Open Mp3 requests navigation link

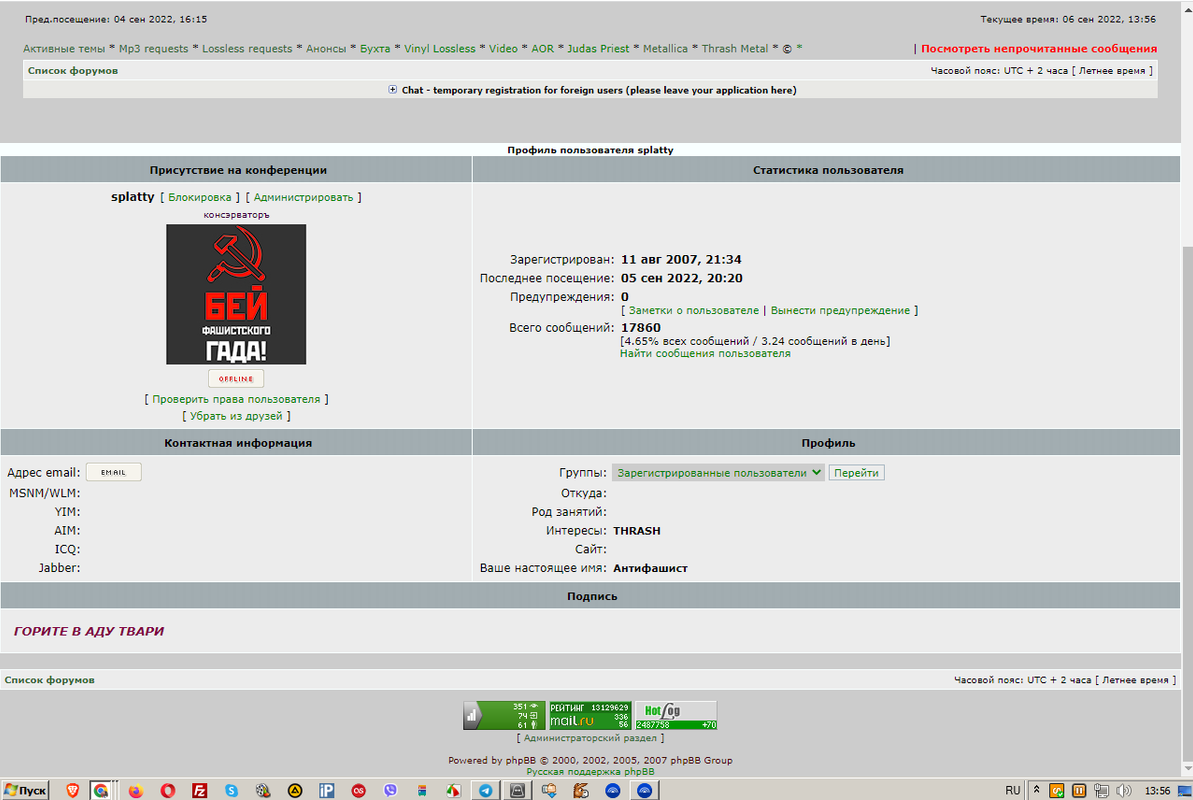pos(153,49)
